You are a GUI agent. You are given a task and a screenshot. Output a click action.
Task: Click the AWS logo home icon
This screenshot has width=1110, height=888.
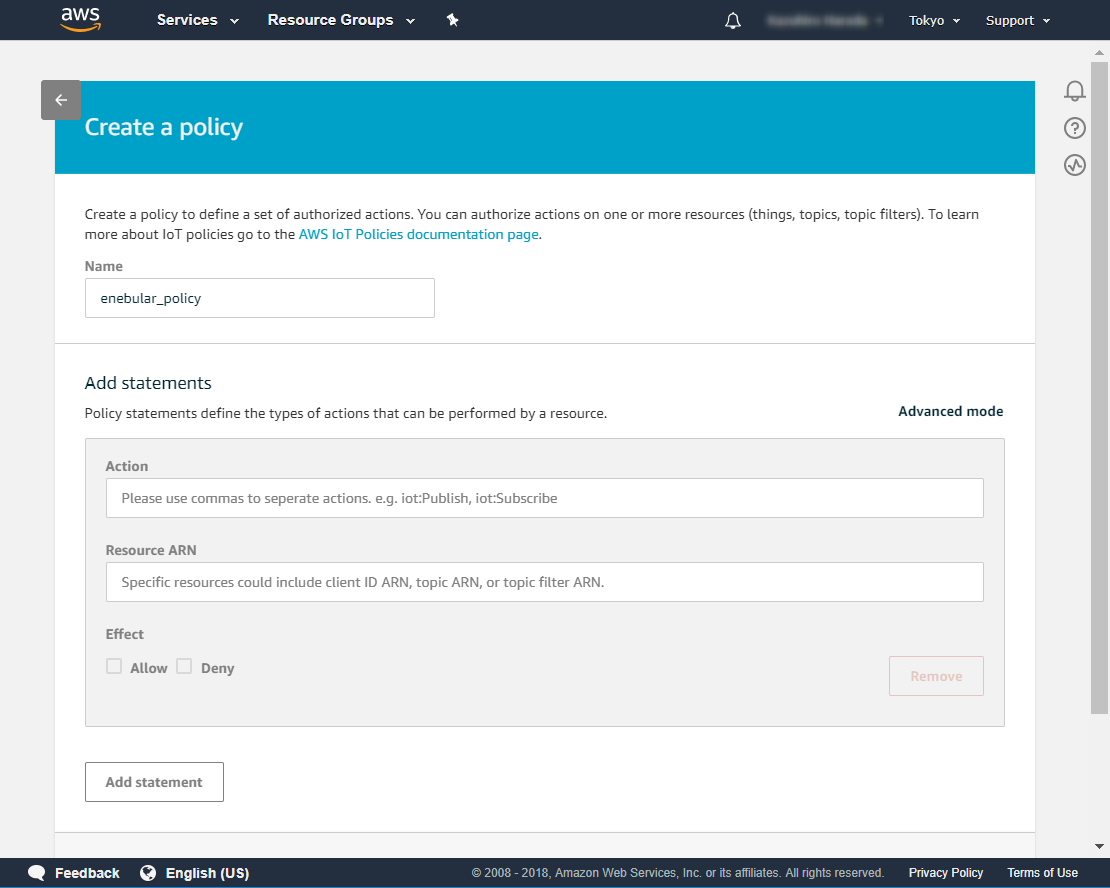pyautogui.click(x=80, y=20)
